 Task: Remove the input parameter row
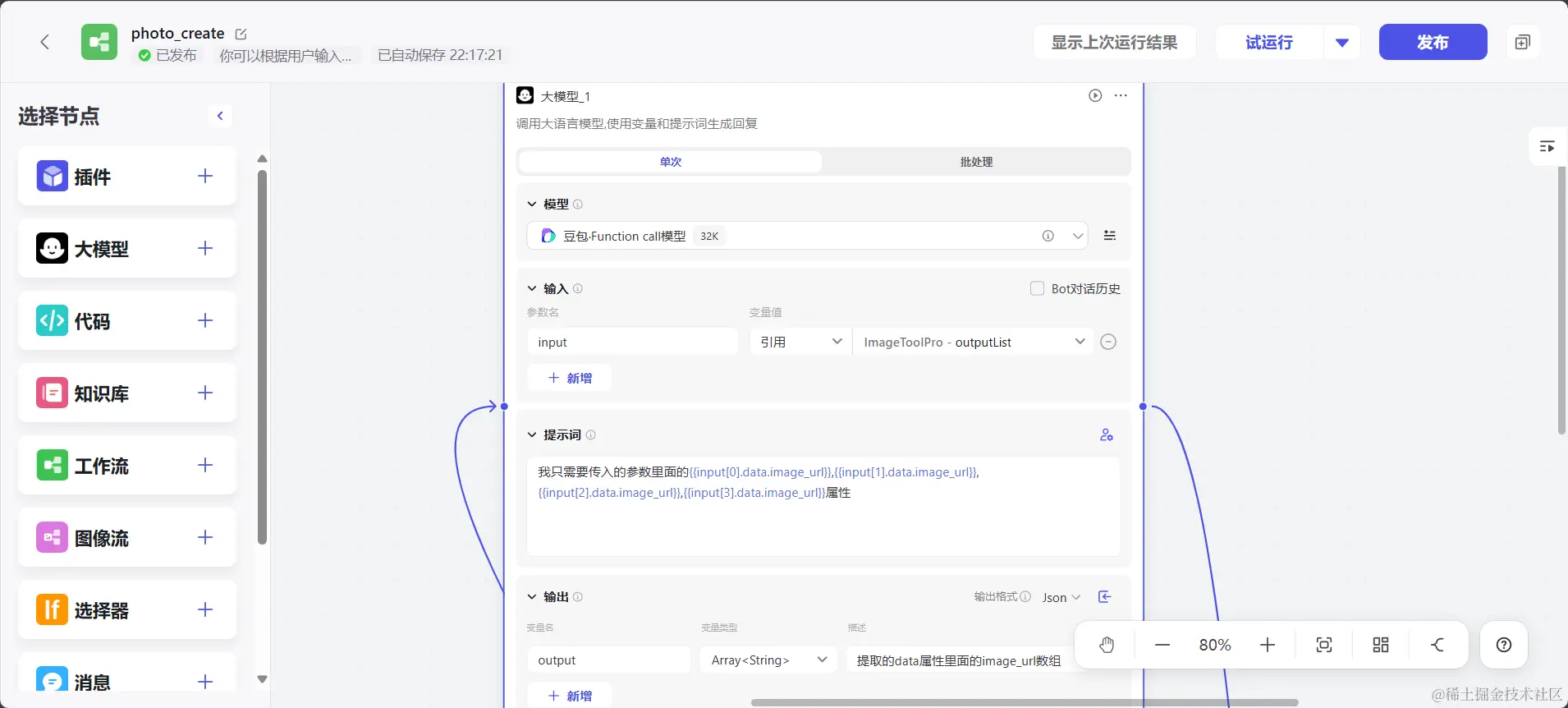[x=1108, y=342]
